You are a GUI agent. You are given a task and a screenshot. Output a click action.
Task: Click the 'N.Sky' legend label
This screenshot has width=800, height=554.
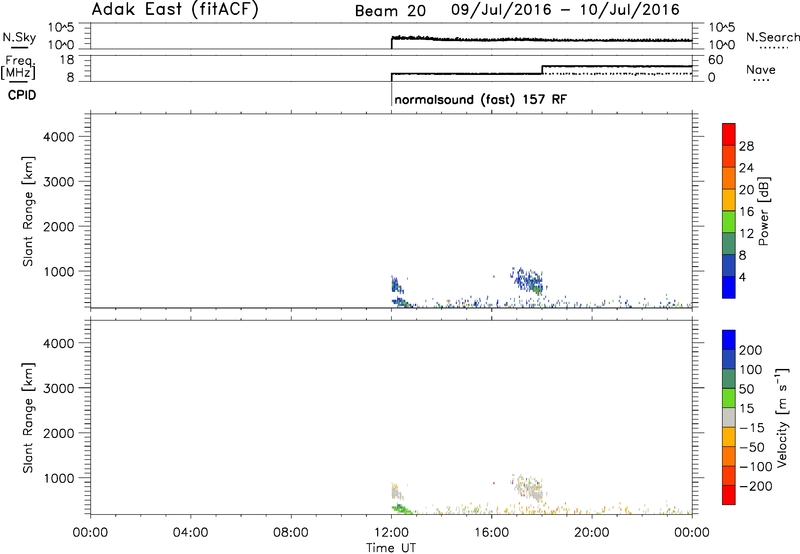click(19, 37)
